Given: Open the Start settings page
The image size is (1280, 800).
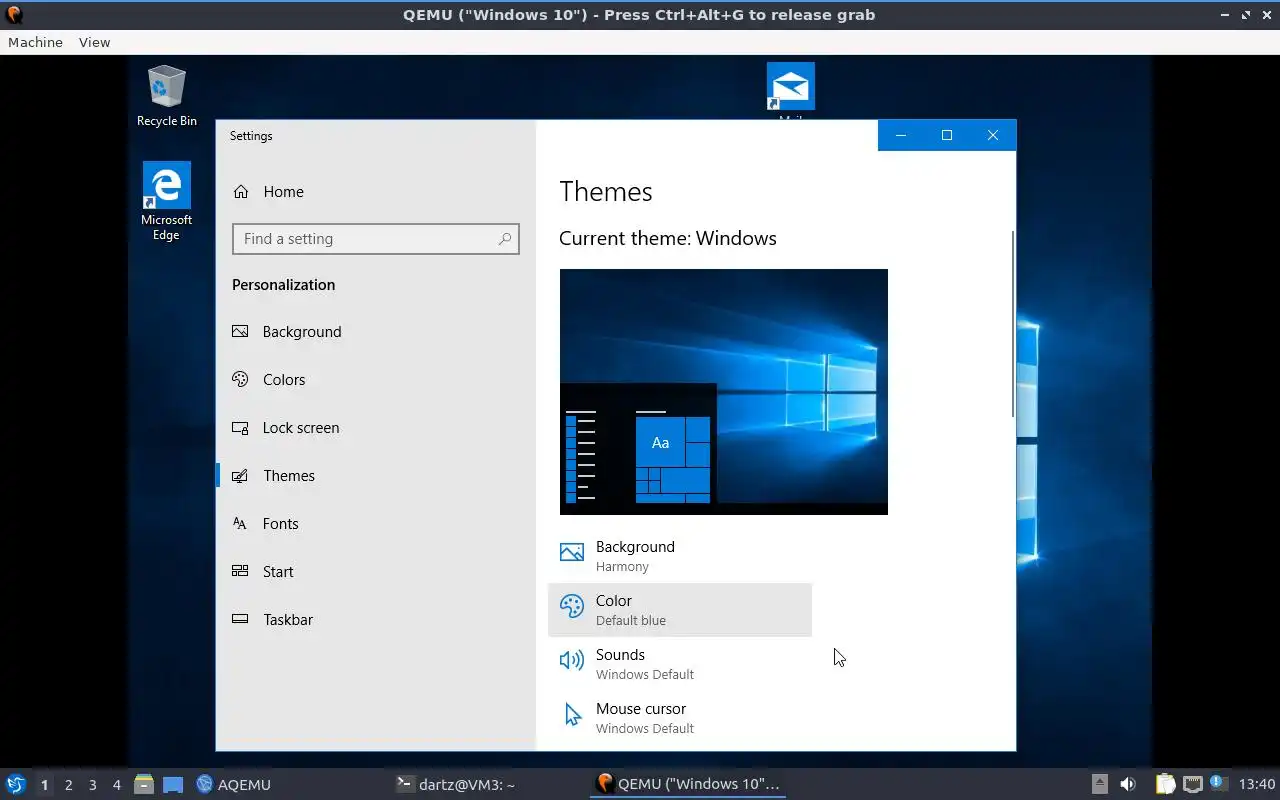Looking at the screenshot, I should [376, 572].
